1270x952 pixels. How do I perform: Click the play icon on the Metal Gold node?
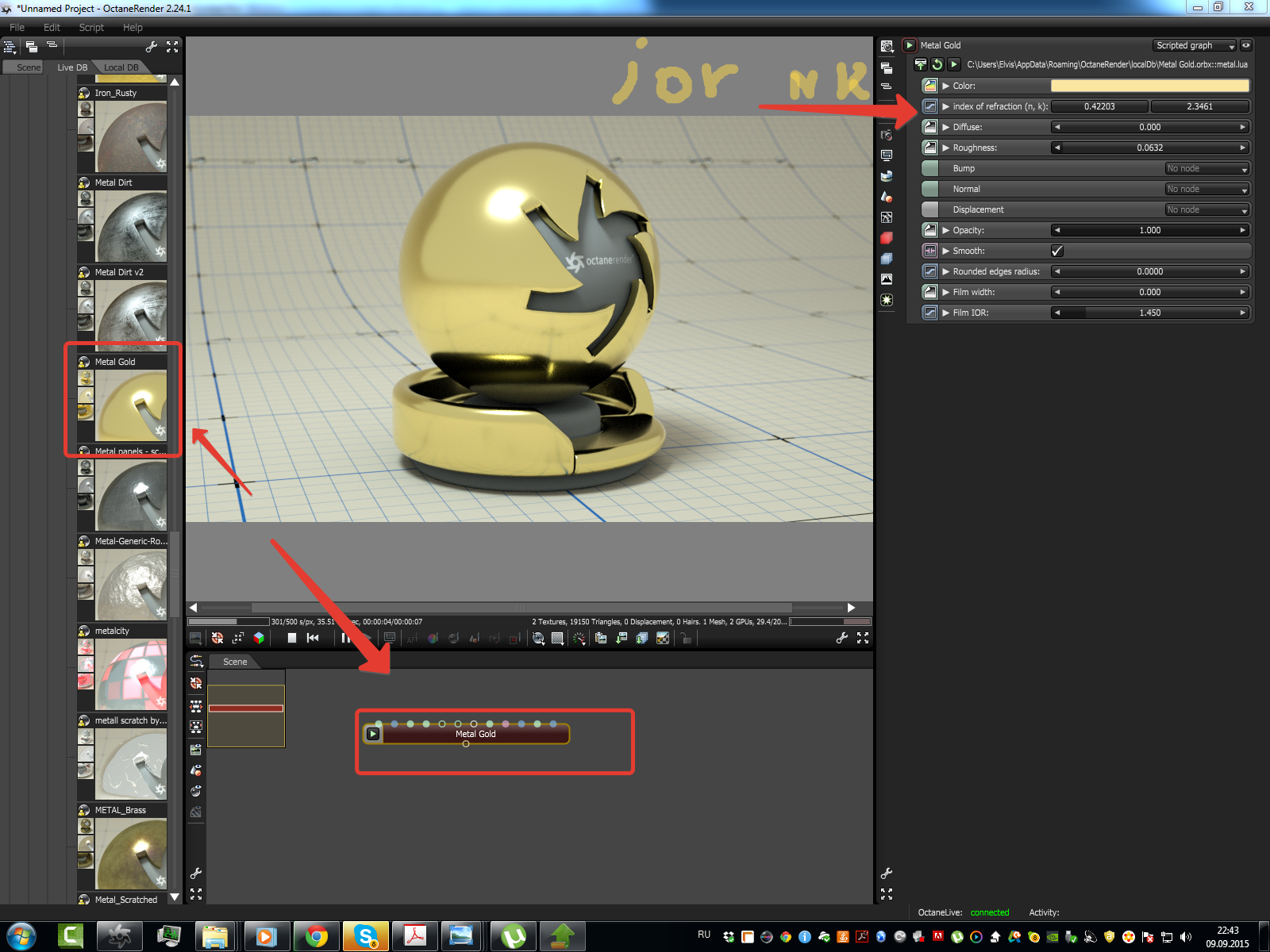pyautogui.click(x=373, y=734)
